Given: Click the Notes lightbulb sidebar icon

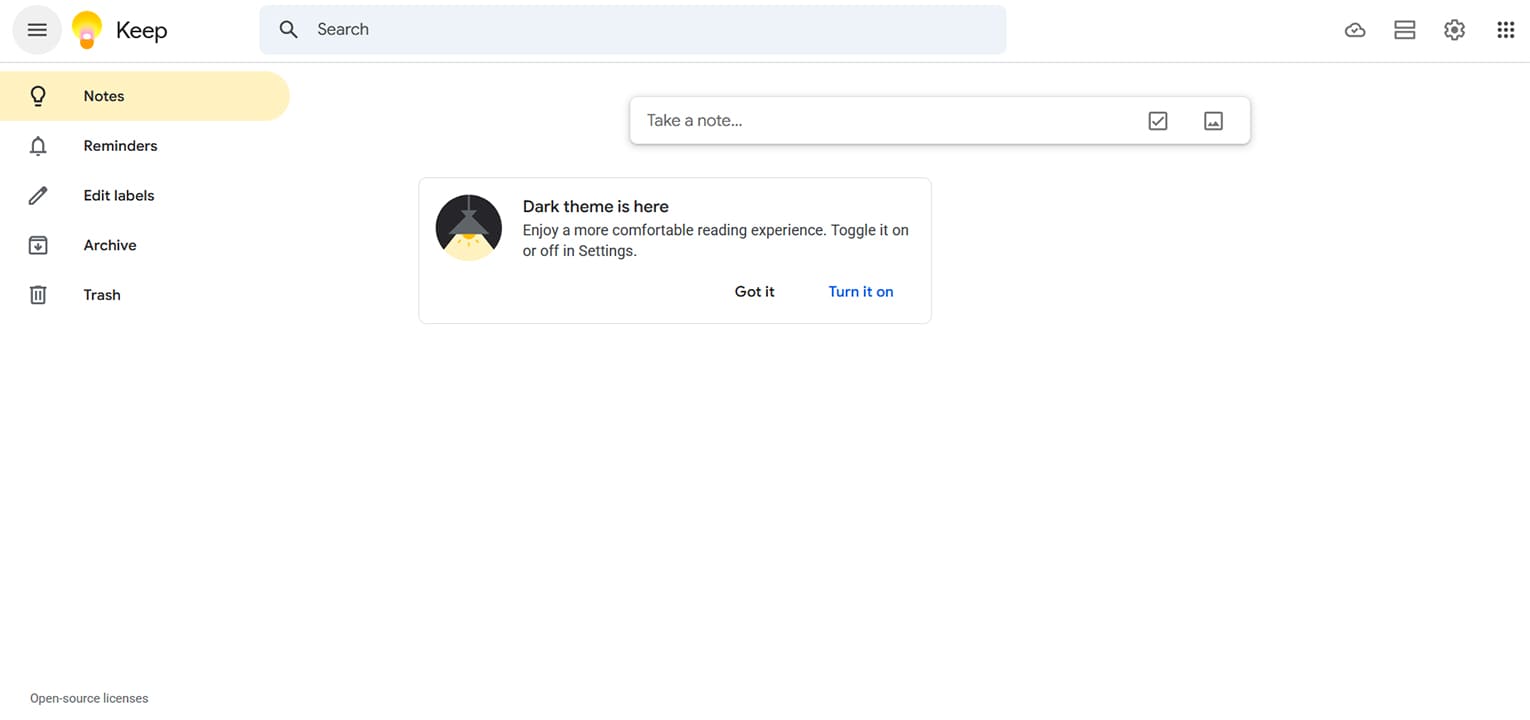Looking at the screenshot, I should click(38, 96).
